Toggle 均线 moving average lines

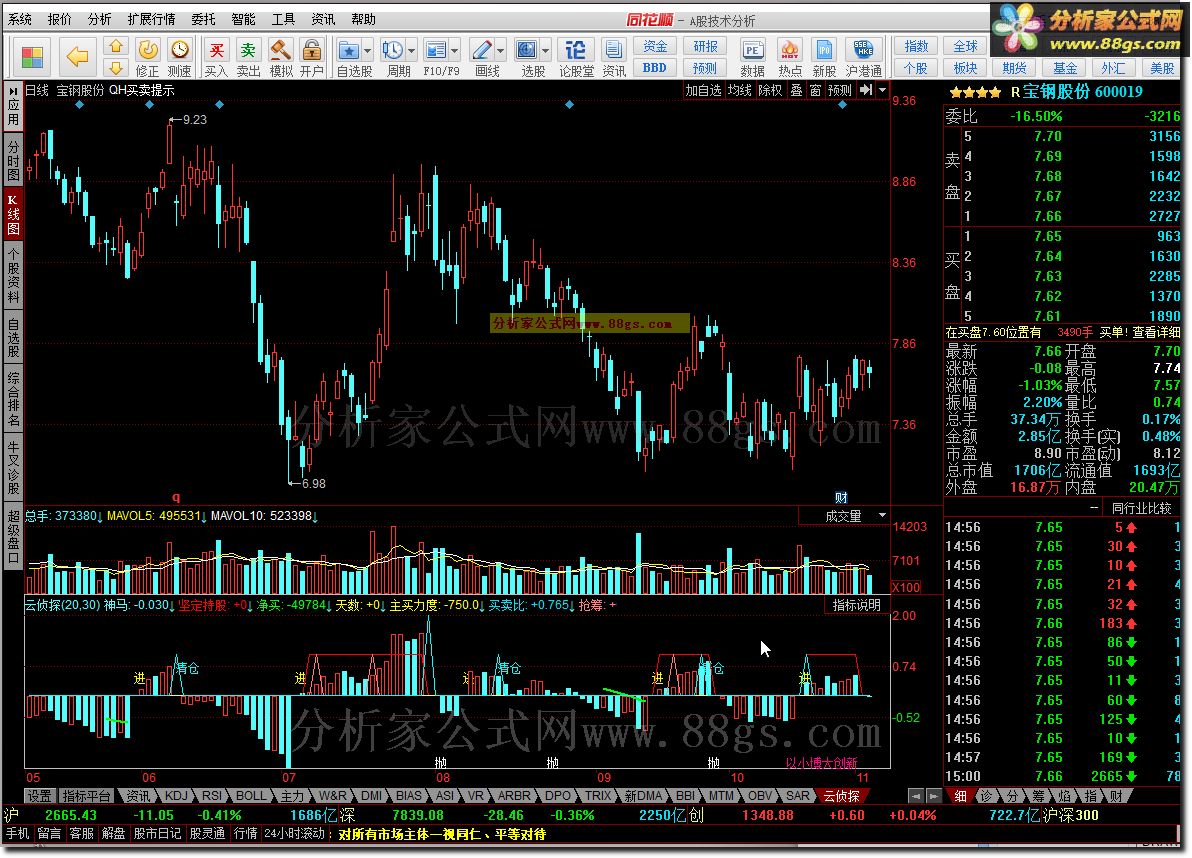click(x=740, y=90)
